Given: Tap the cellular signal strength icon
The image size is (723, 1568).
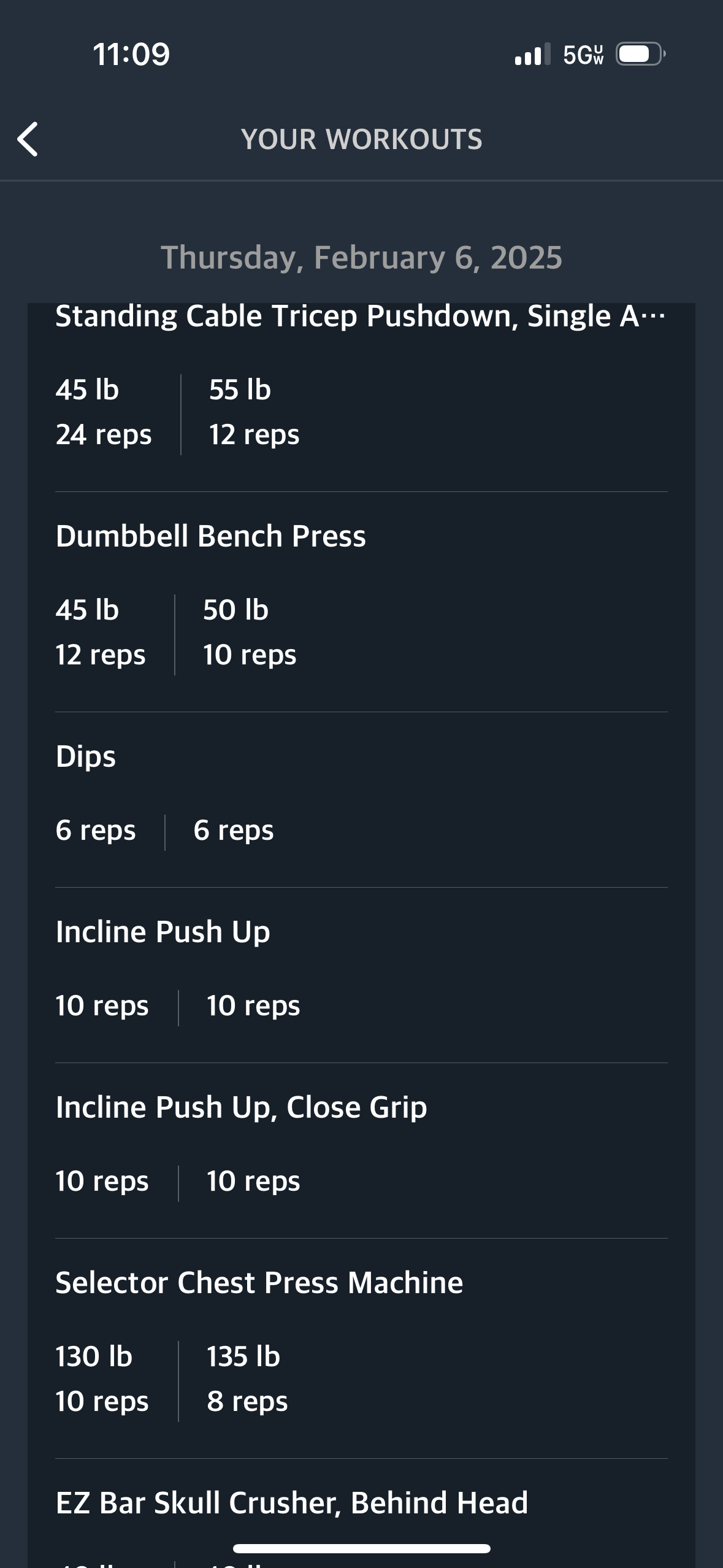Looking at the screenshot, I should [533, 54].
